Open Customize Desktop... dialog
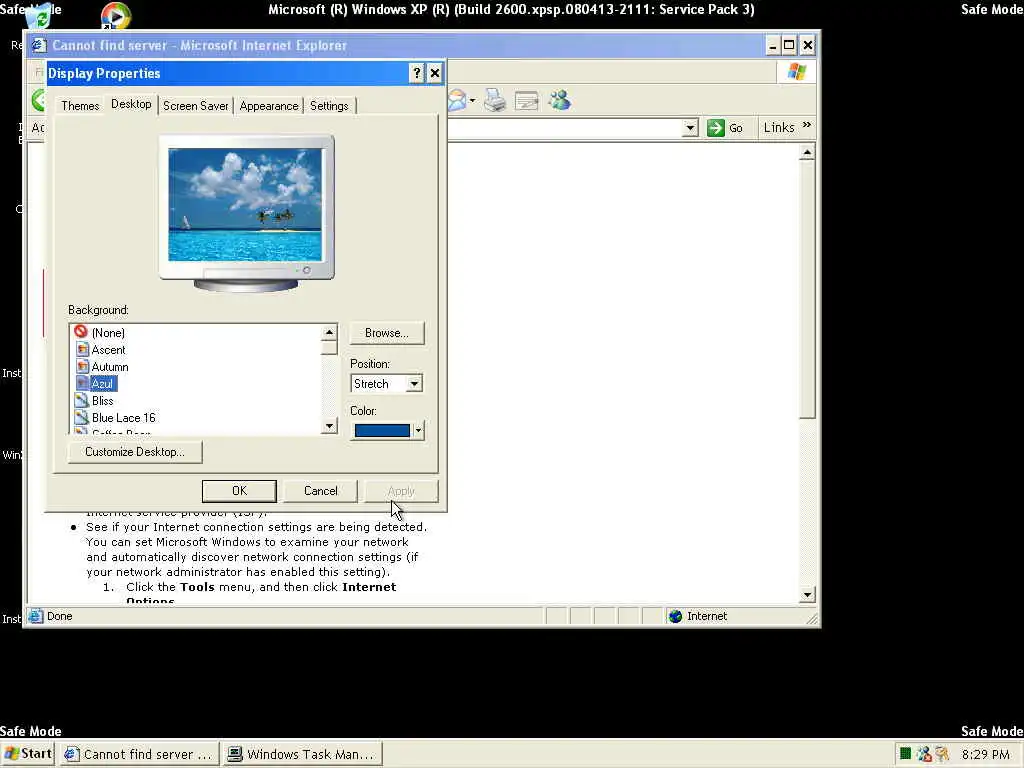 click(x=135, y=452)
